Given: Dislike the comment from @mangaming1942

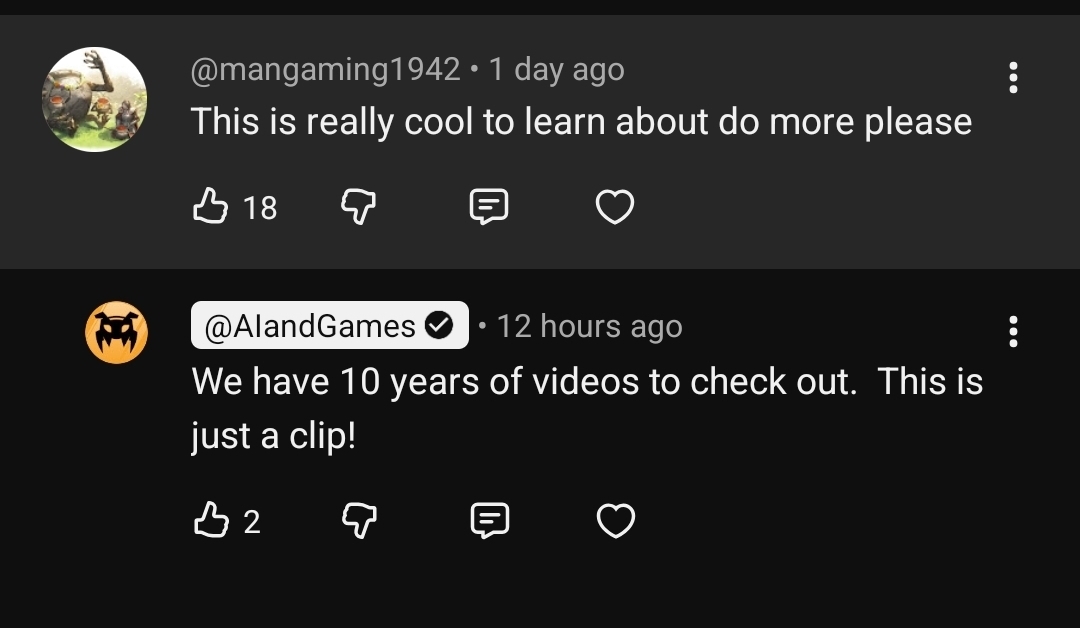Looking at the screenshot, I should tap(358, 207).
